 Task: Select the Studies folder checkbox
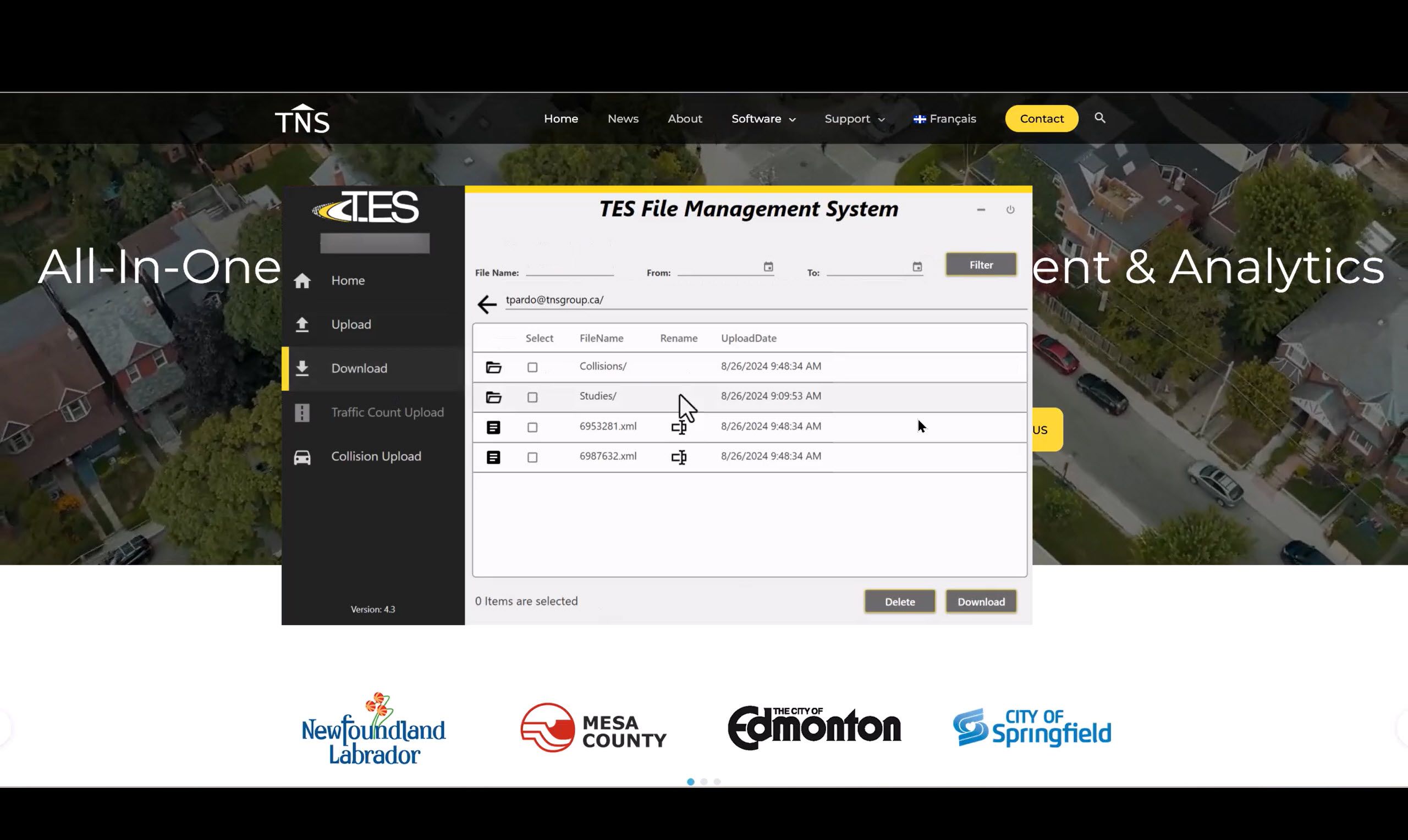tap(532, 397)
